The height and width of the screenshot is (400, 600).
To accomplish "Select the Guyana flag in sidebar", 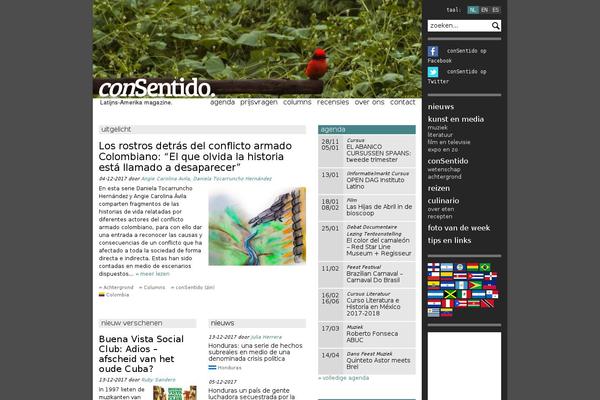I will pyautogui.click(x=475, y=285).
